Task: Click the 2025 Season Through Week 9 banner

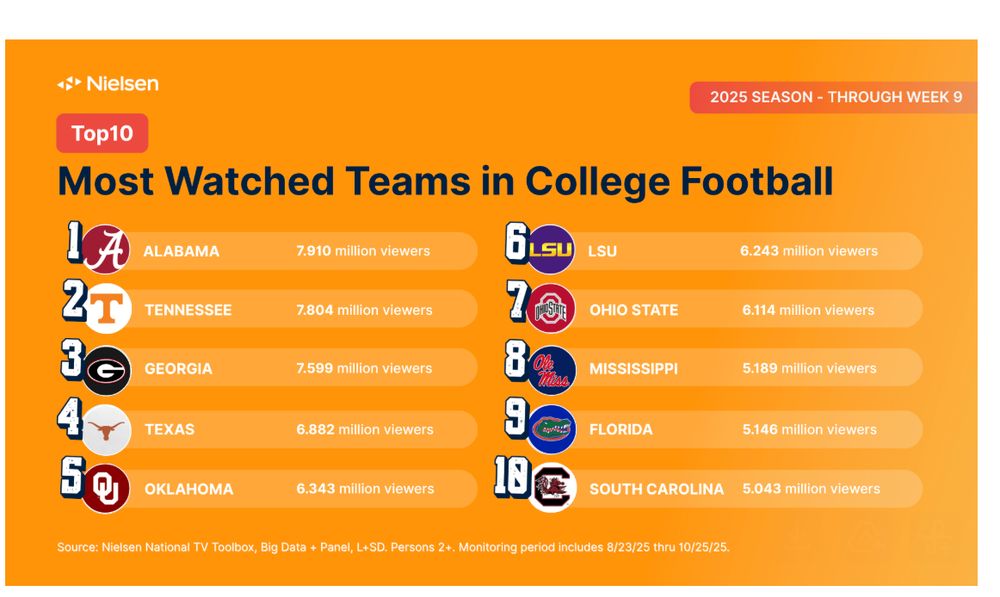Action: pos(834,97)
